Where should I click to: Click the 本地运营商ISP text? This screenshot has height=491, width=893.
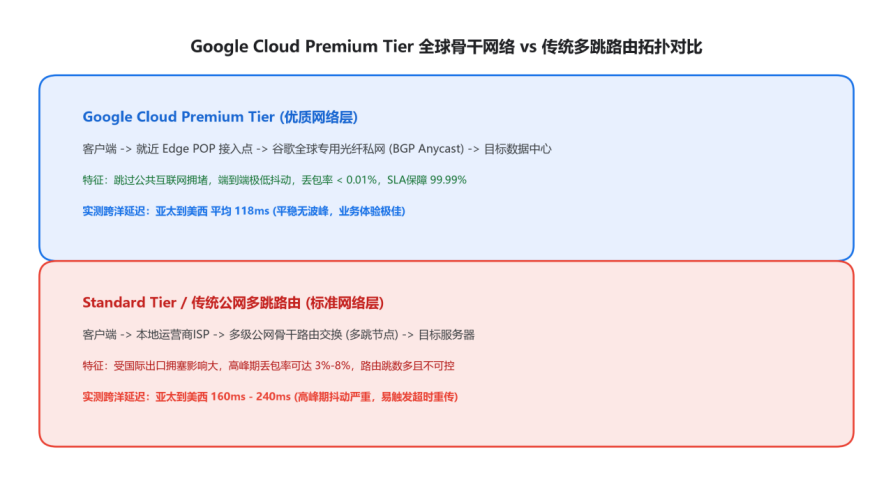tap(173, 335)
